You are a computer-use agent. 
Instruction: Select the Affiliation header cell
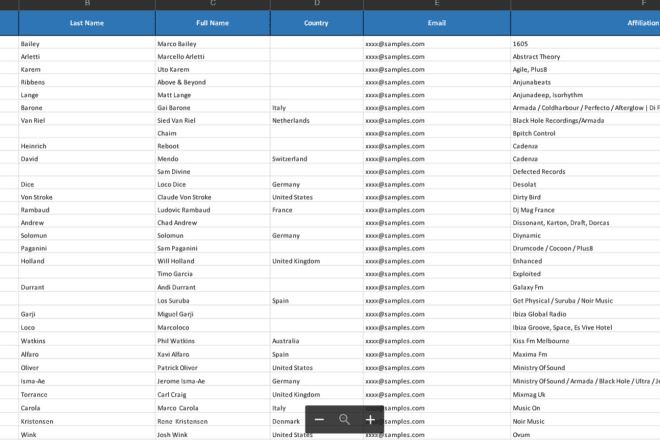click(x=585, y=23)
